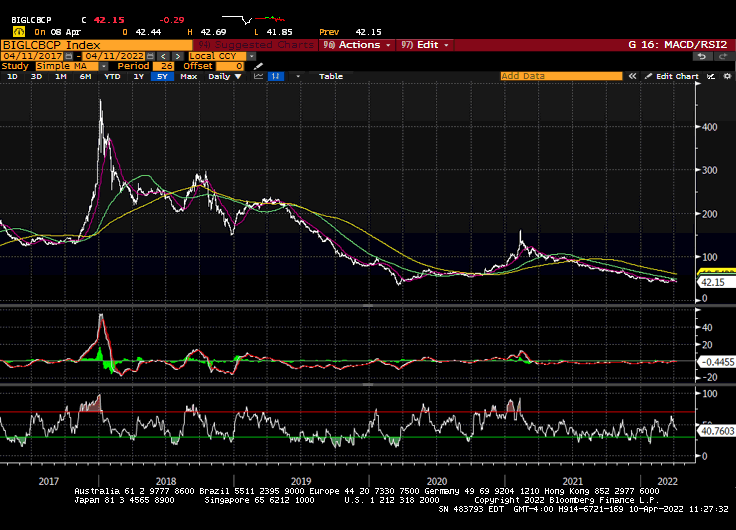The image size is (736, 530).
Task: Select the 1Y range tab
Action: pyautogui.click(x=138, y=76)
